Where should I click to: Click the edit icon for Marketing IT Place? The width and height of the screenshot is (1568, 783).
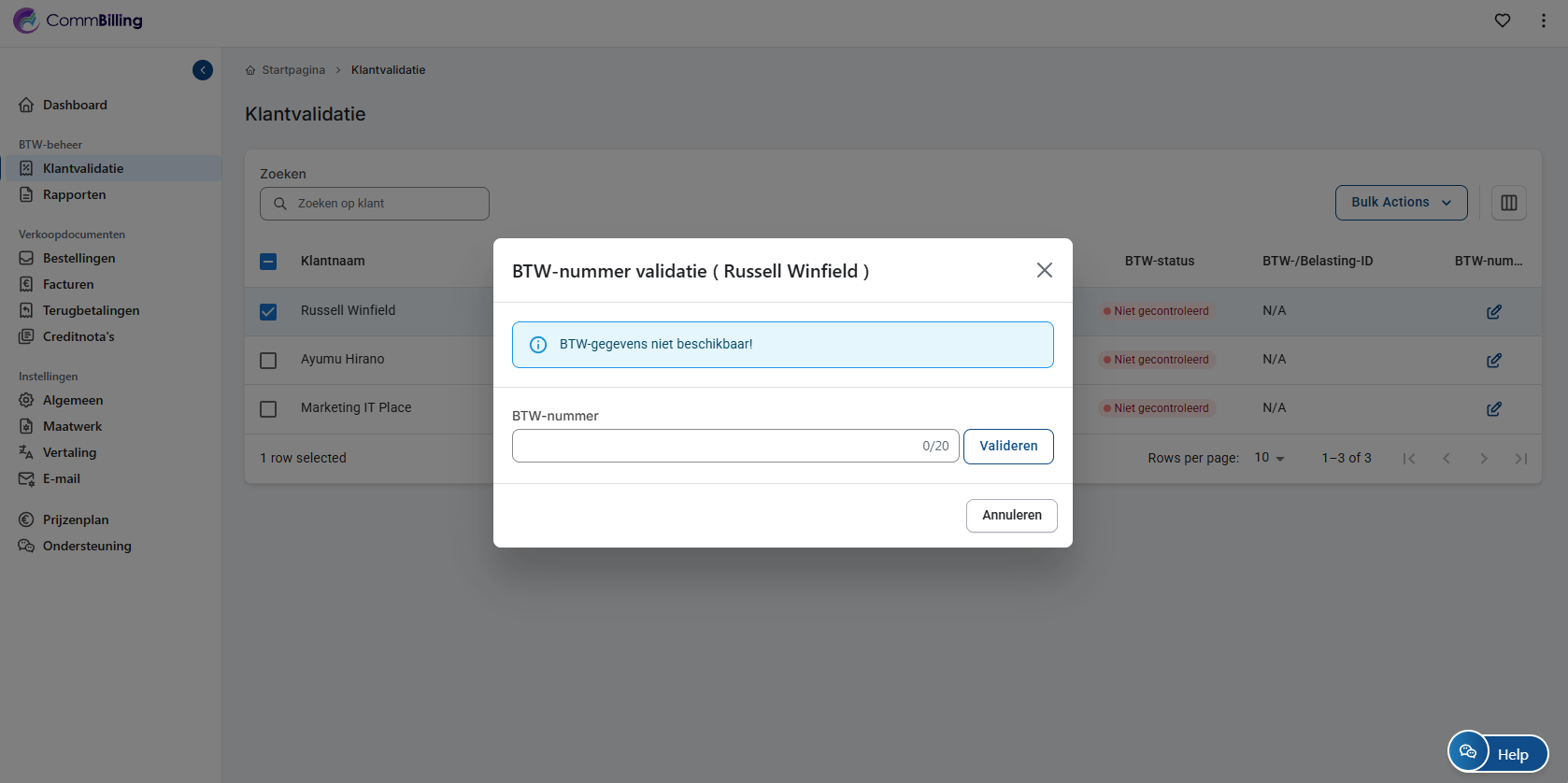pyautogui.click(x=1494, y=409)
